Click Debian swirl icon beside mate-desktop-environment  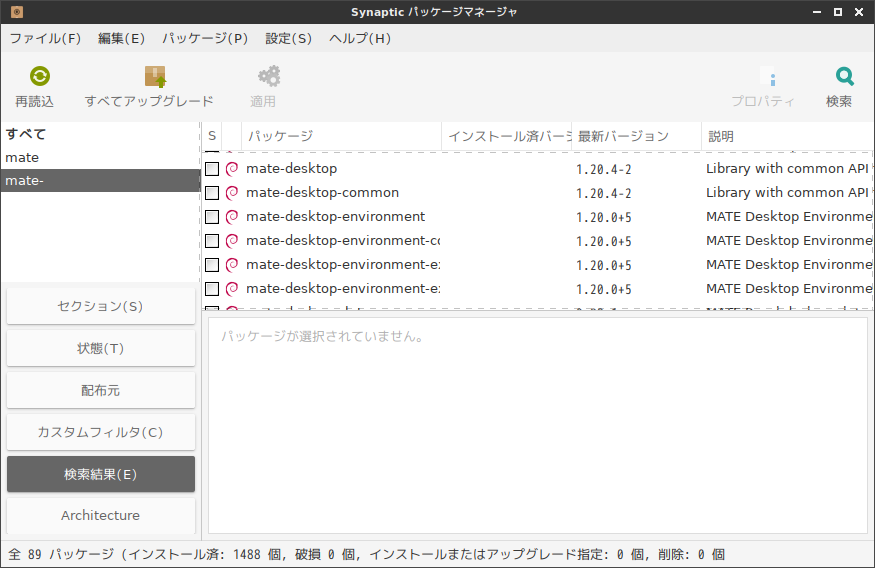click(232, 216)
